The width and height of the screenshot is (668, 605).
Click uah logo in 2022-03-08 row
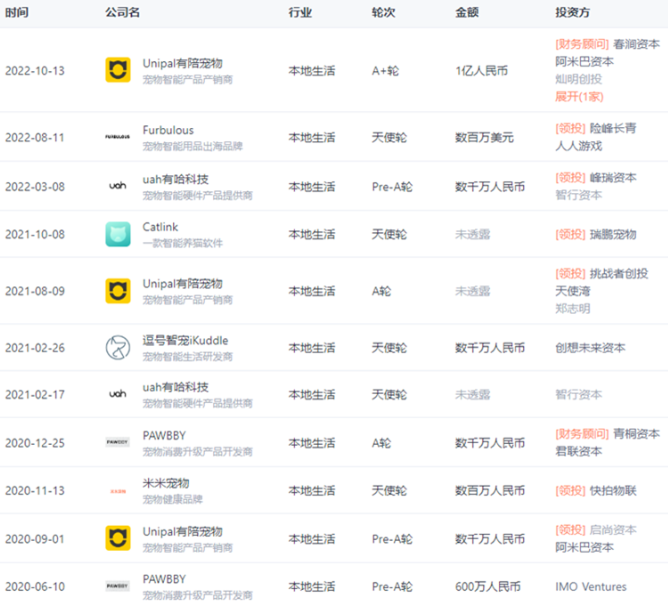[x=118, y=186]
